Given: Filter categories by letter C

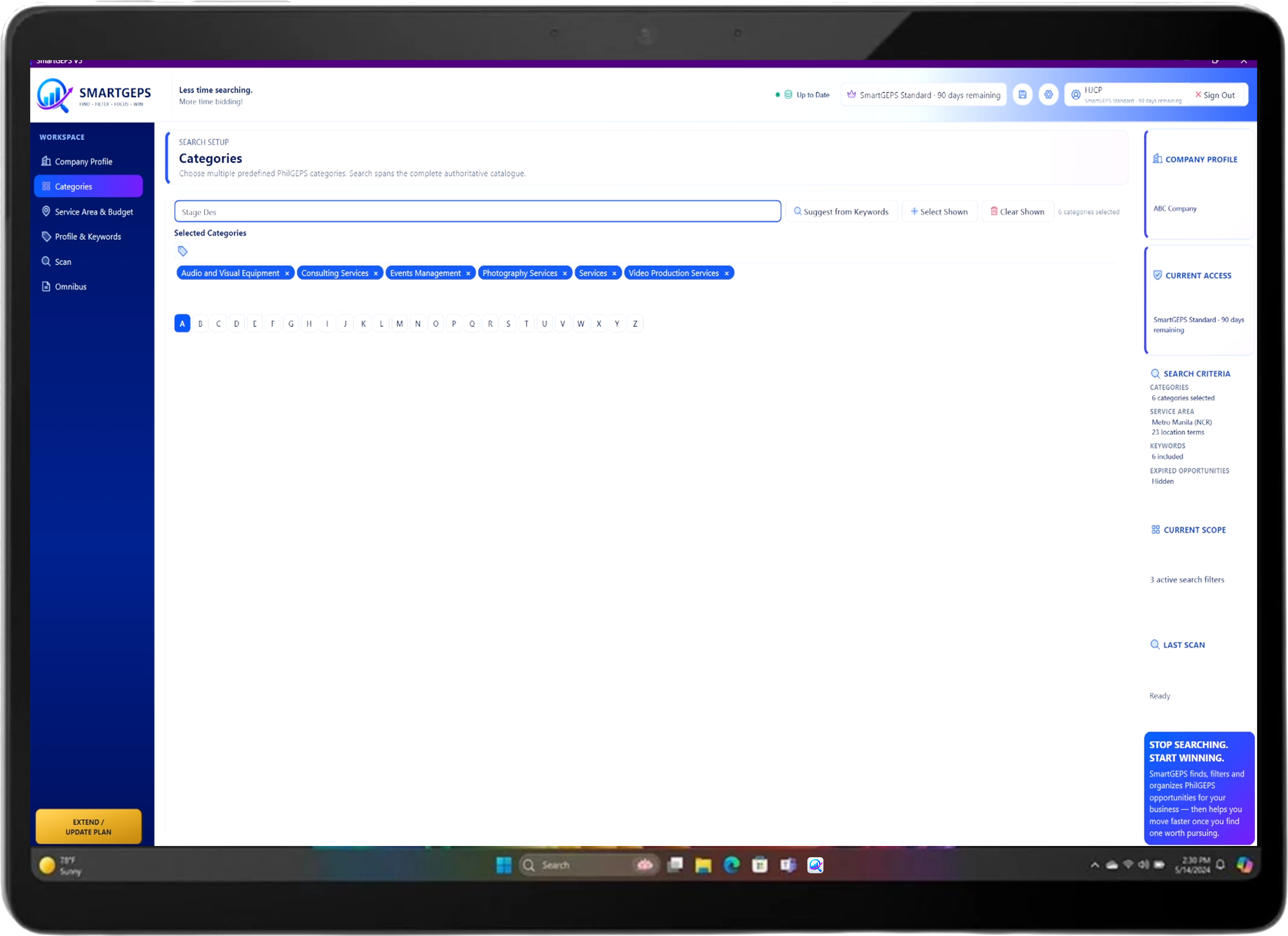Looking at the screenshot, I should tap(218, 324).
